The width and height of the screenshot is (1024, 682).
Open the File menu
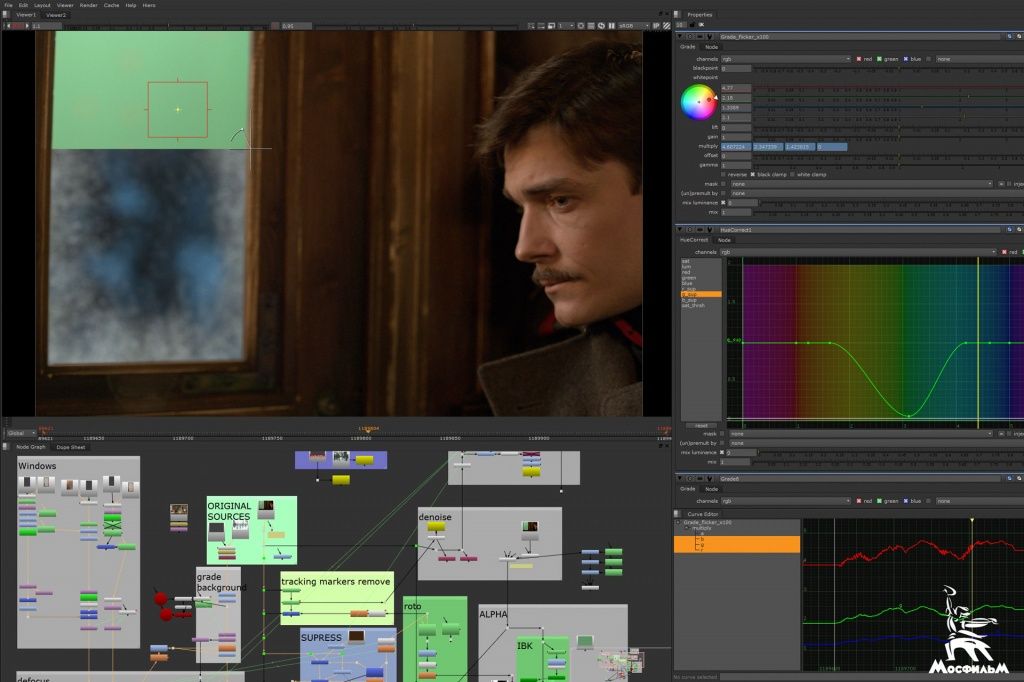(8, 5)
